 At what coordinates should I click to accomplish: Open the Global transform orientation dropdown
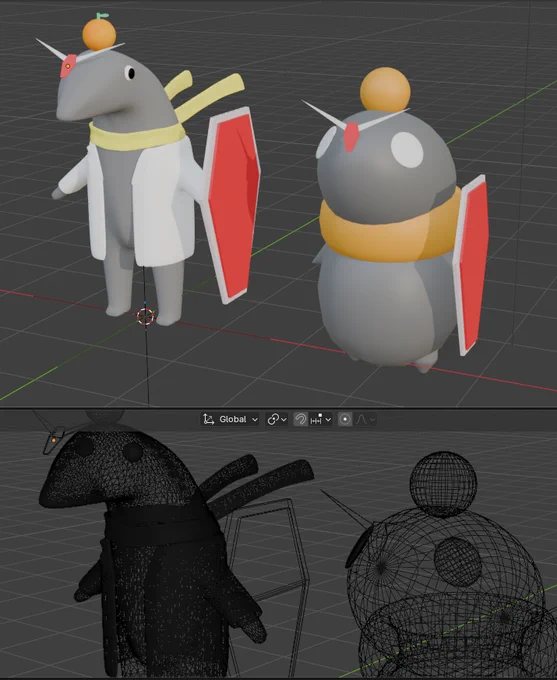tap(230, 419)
